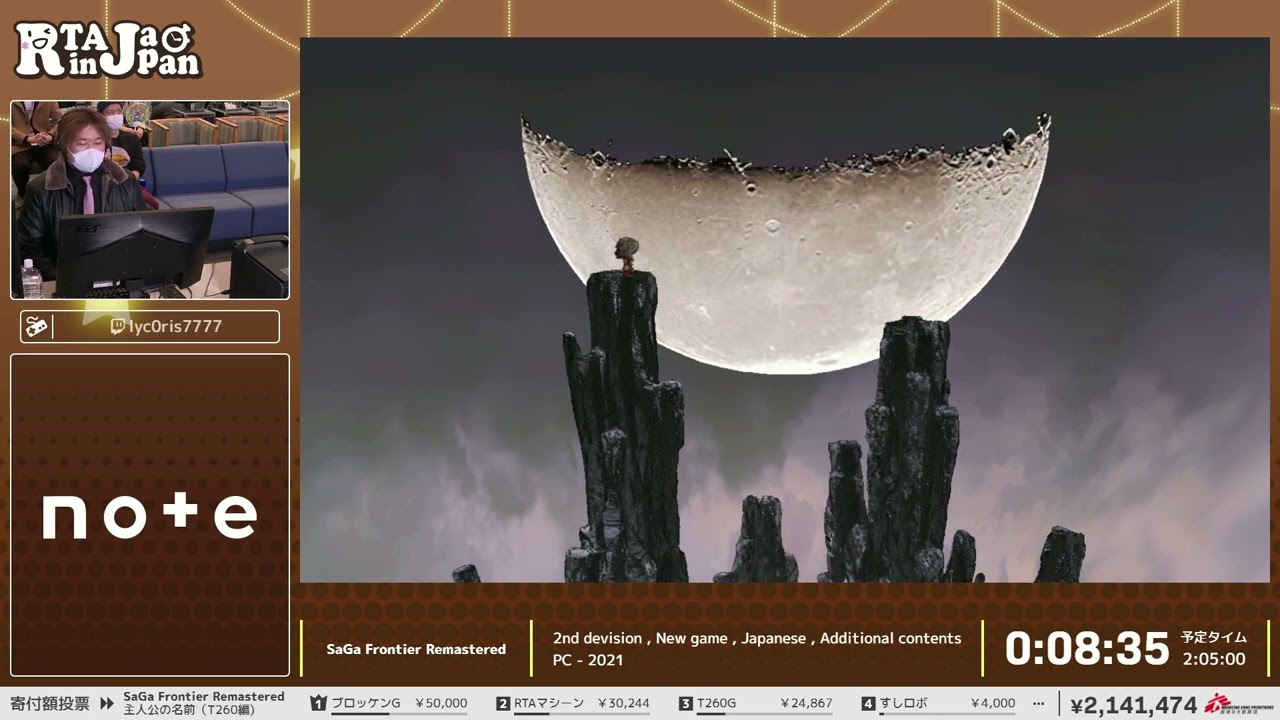The image size is (1280, 720).
Task: Click the Twitch icon beside lyc0ris7777
Action: click(117, 327)
